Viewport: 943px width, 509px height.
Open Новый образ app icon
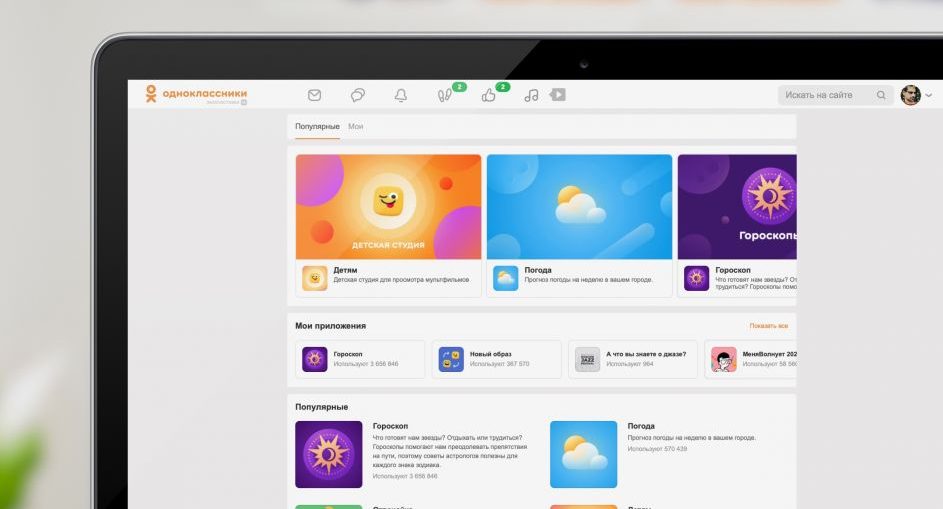tap(451, 359)
